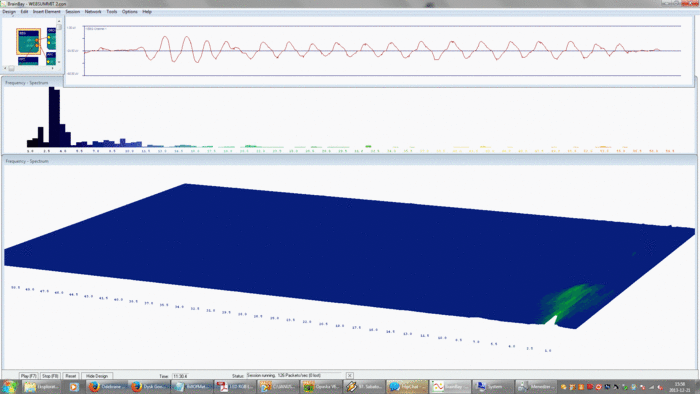Toggle Hide Design panel button
This screenshot has width=700, height=394.
[97, 376]
